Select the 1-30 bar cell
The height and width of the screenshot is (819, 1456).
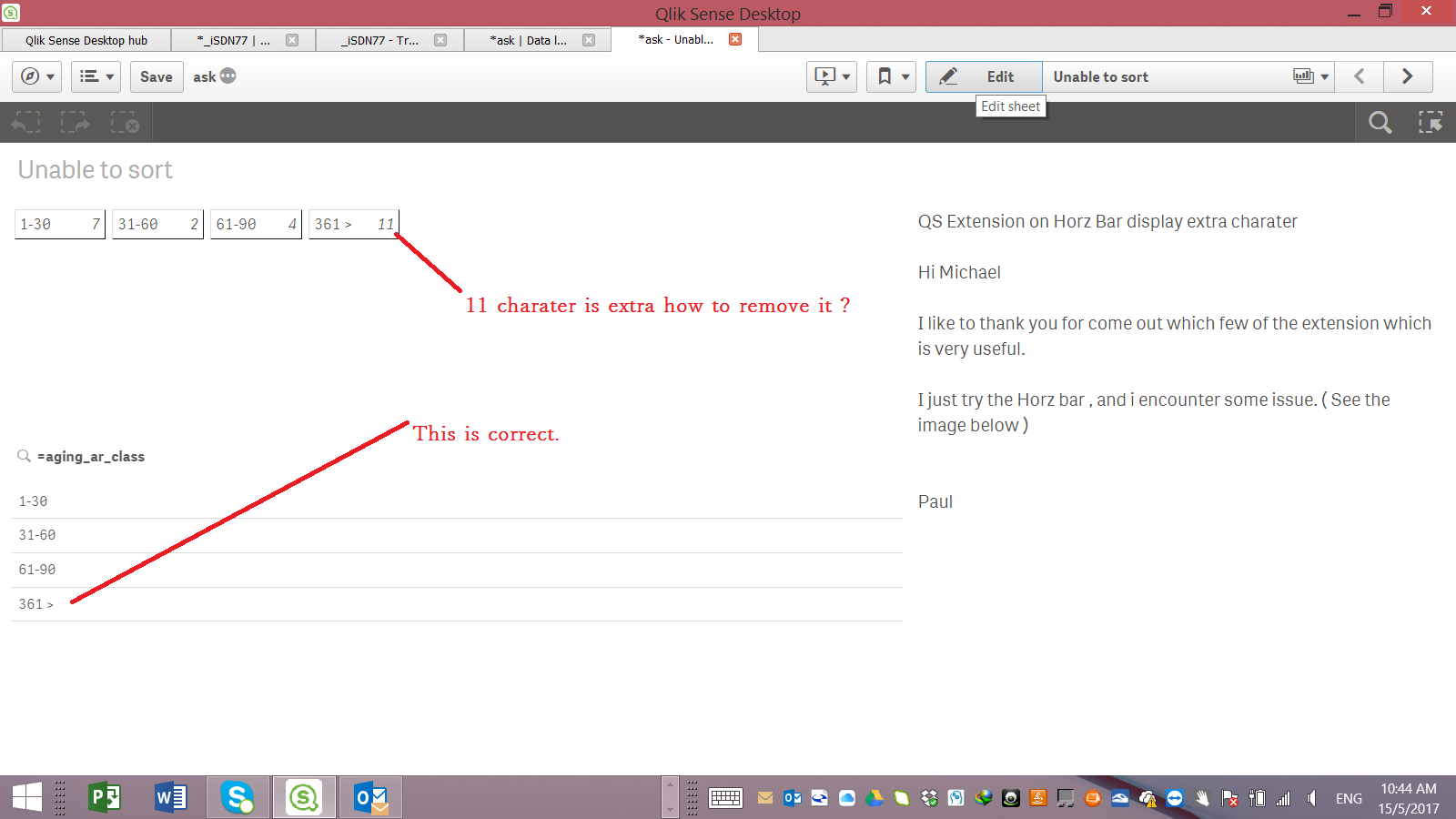tap(60, 224)
